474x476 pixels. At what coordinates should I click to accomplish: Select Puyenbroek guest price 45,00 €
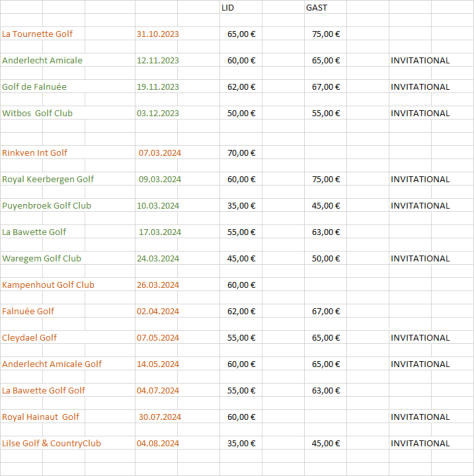(x=326, y=206)
